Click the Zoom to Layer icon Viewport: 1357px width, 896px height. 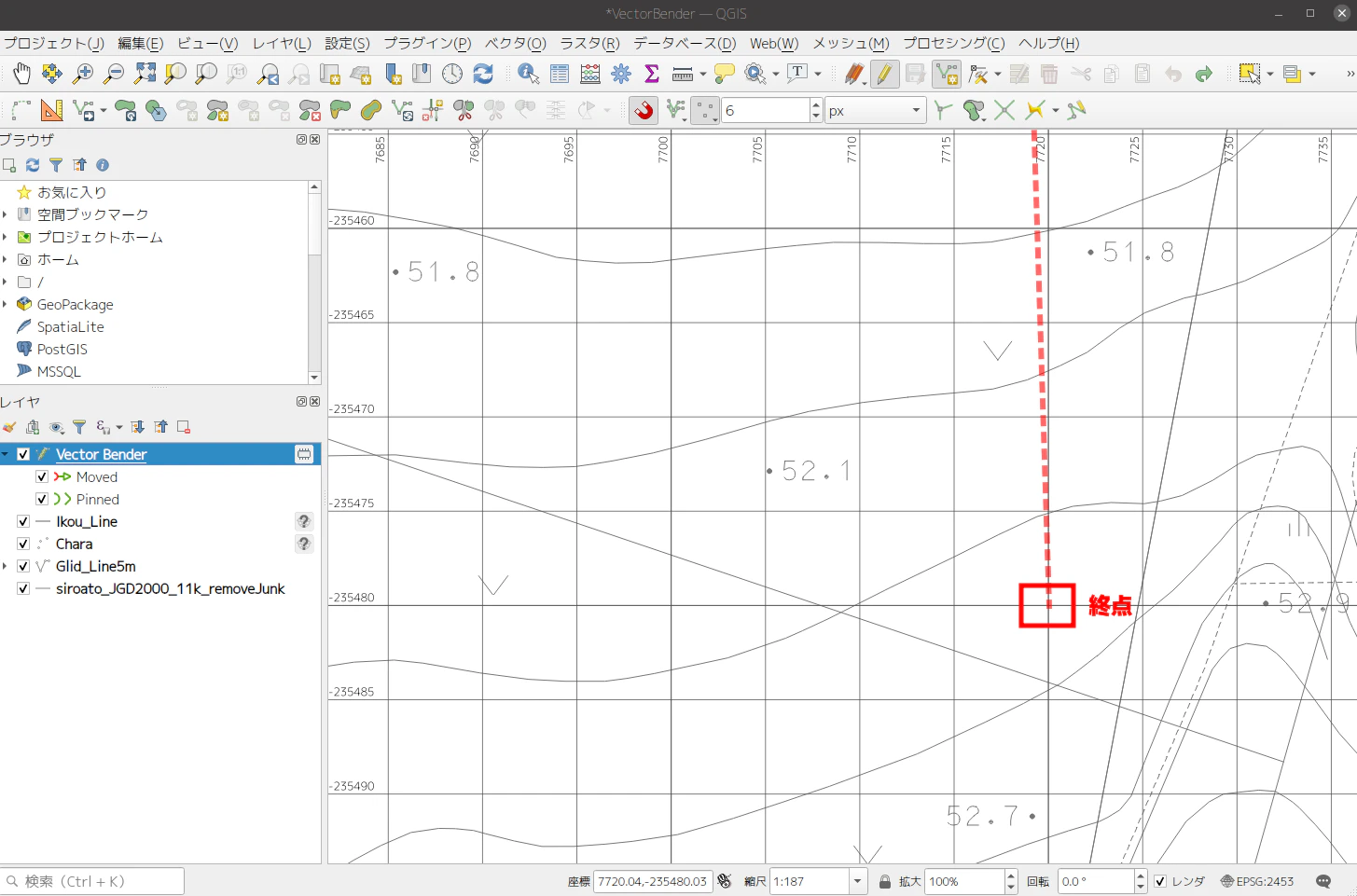point(206,74)
